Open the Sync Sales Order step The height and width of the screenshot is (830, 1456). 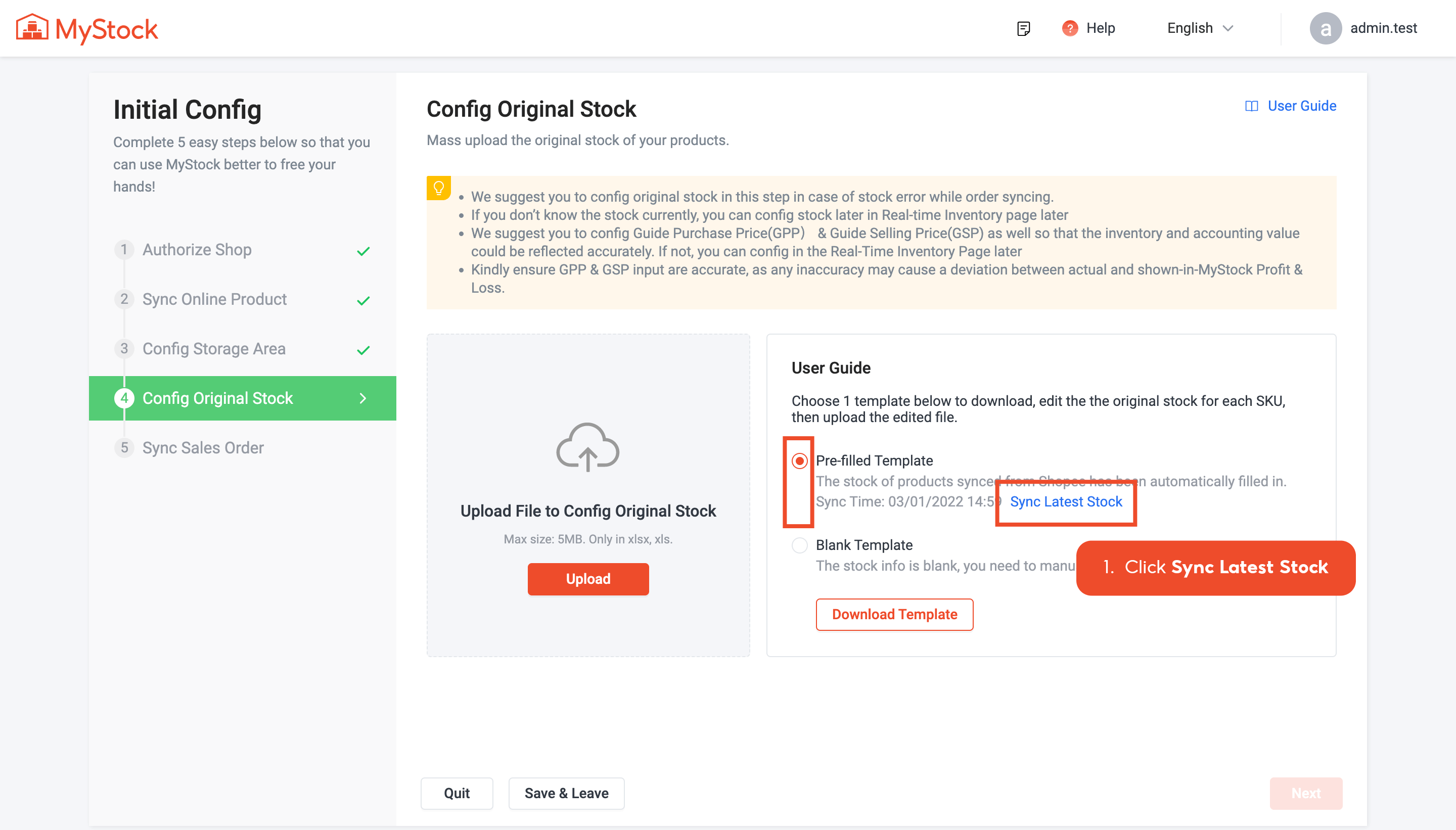[203, 448]
